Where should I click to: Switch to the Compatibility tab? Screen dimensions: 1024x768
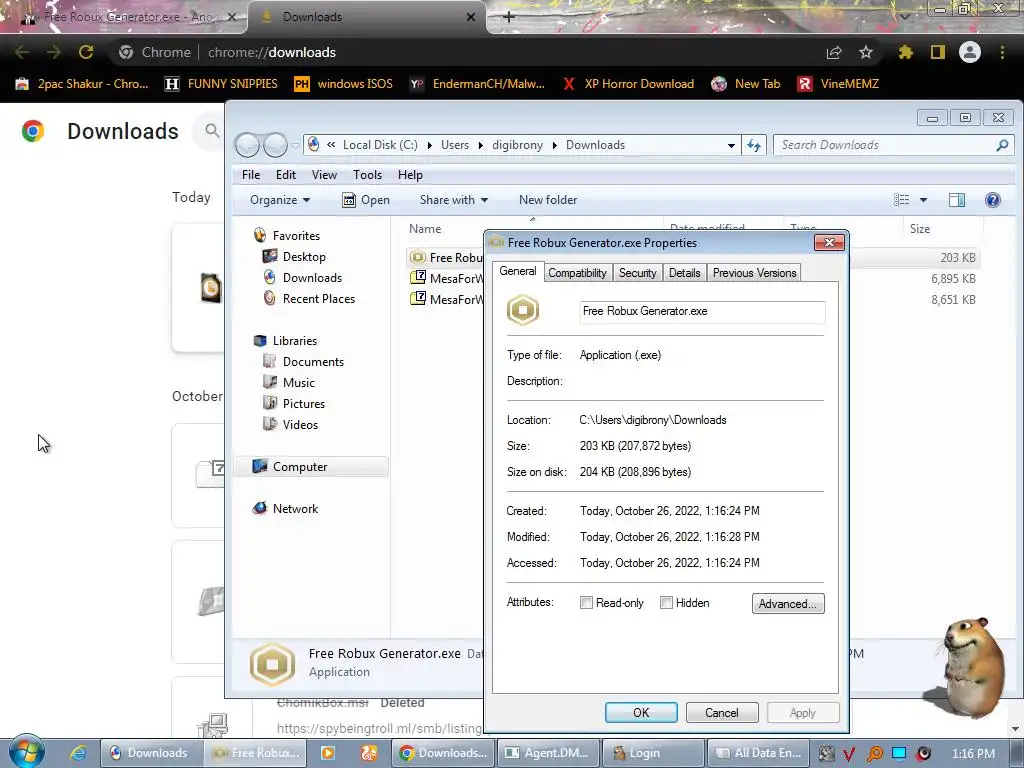click(577, 273)
